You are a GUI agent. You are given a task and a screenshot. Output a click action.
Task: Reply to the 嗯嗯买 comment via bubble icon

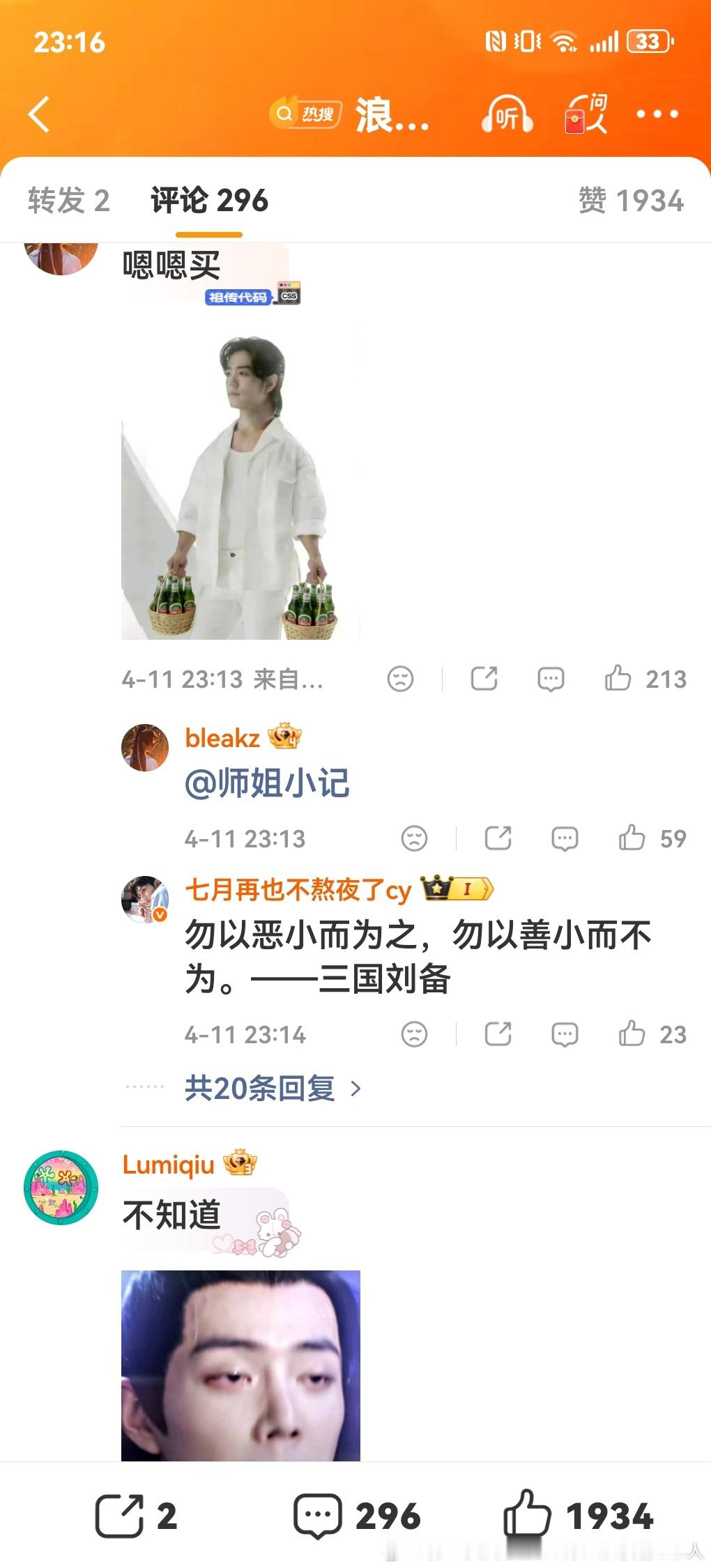[551, 679]
